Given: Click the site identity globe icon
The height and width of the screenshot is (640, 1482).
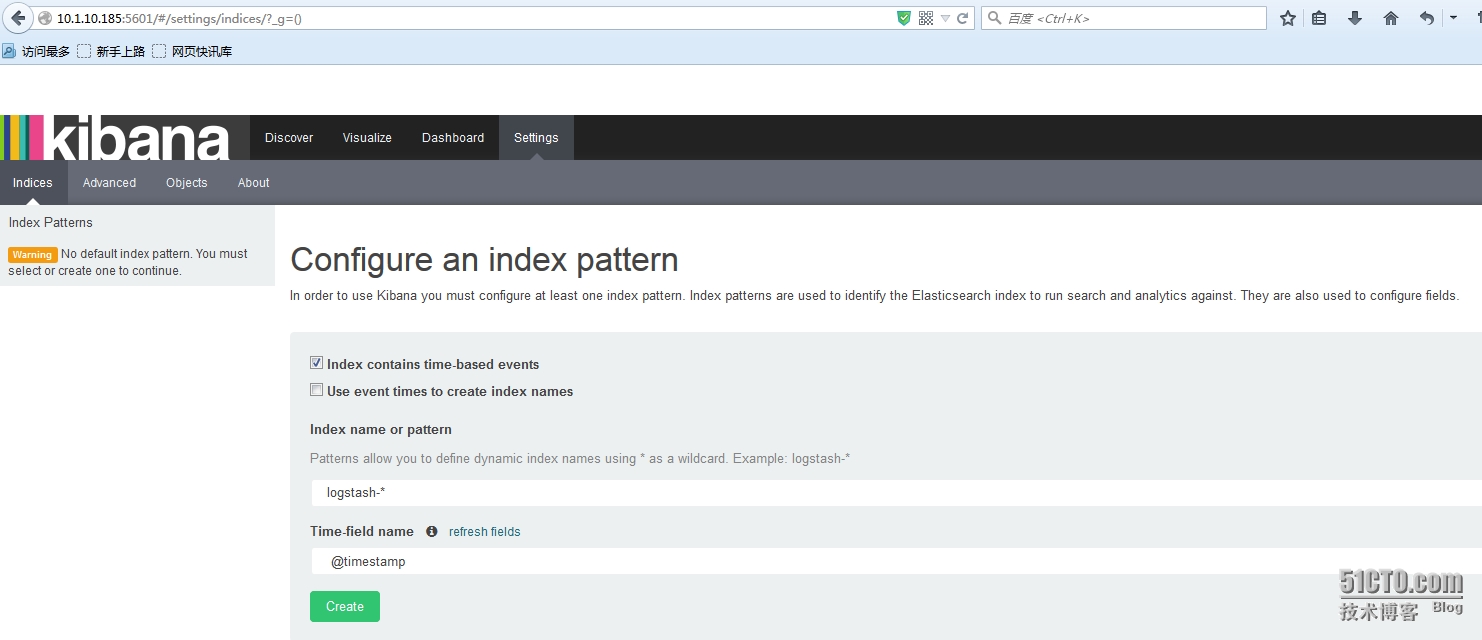Looking at the screenshot, I should click(x=44, y=18).
